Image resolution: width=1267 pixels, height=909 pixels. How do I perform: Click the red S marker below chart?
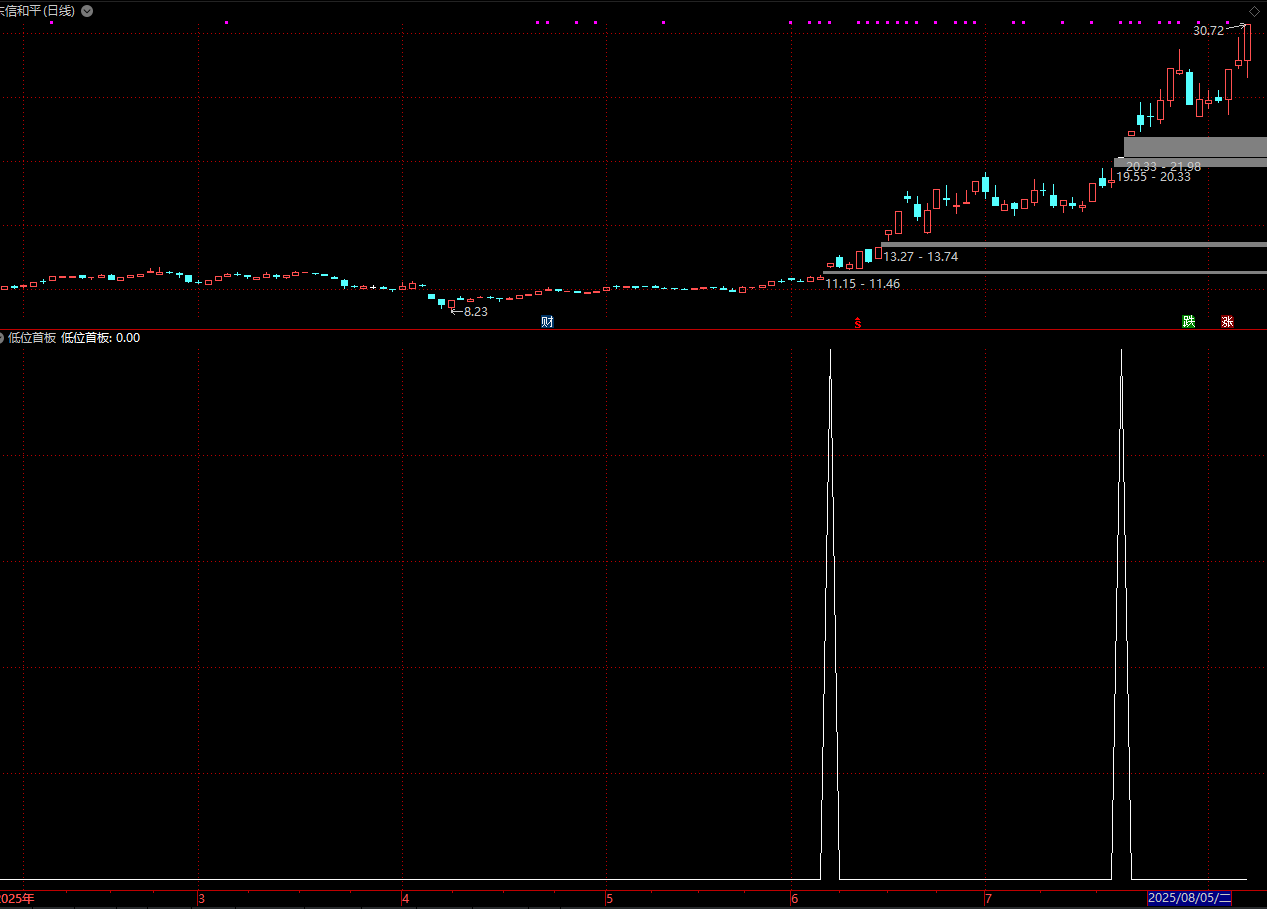tap(857, 322)
